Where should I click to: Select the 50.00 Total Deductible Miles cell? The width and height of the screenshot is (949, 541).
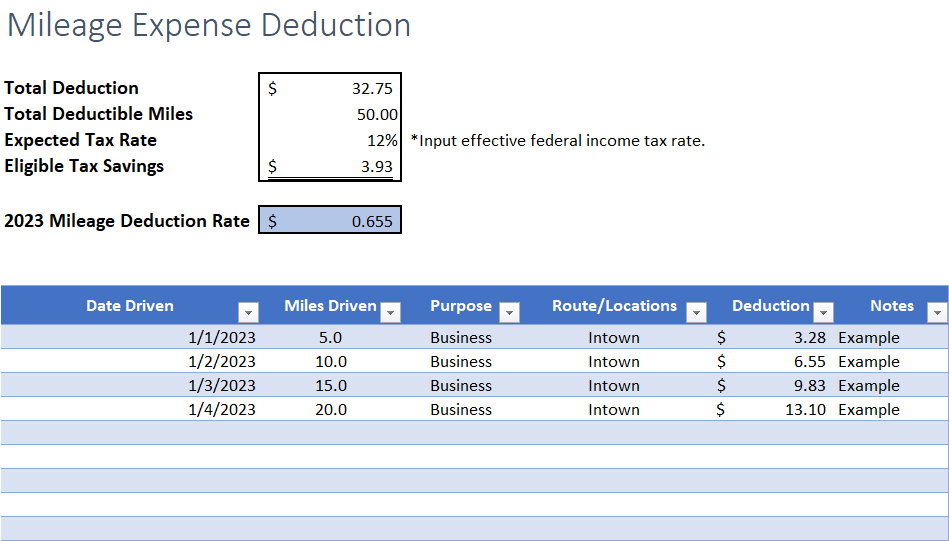[x=330, y=114]
